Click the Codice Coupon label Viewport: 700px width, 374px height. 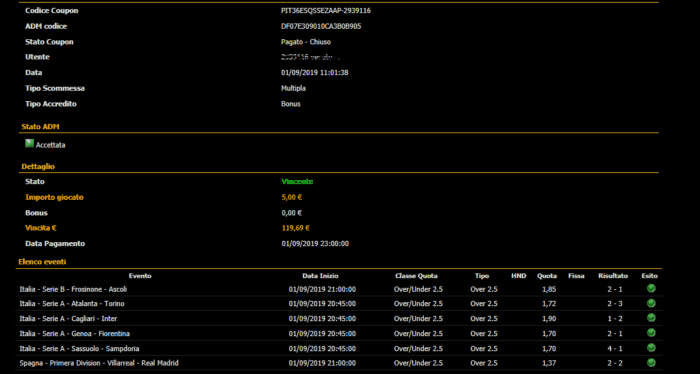point(52,11)
